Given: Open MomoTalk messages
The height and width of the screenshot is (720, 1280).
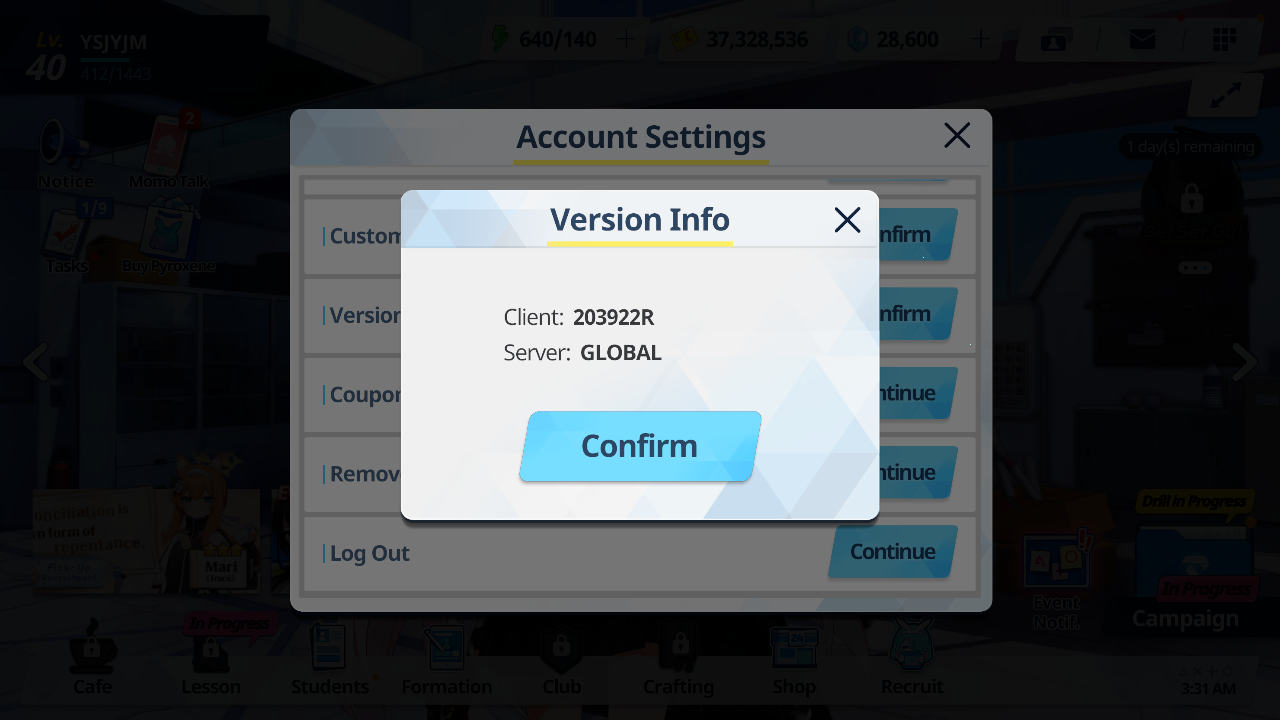Looking at the screenshot, I should pyautogui.click(x=169, y=152).
